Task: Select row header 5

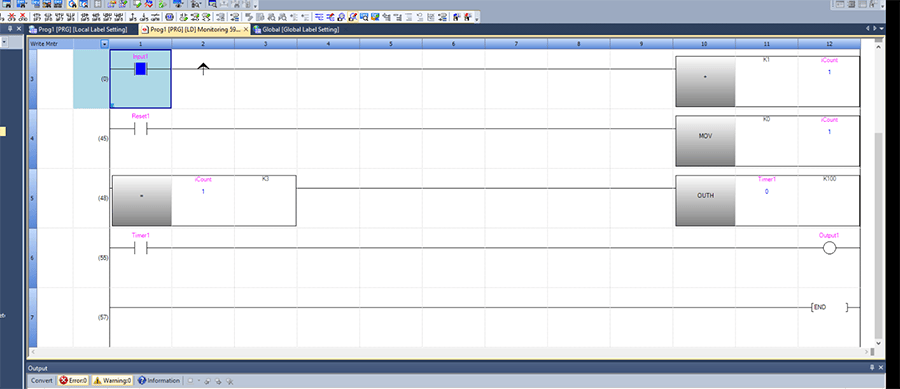Action: pyautogui.click(x=32, y=199)
